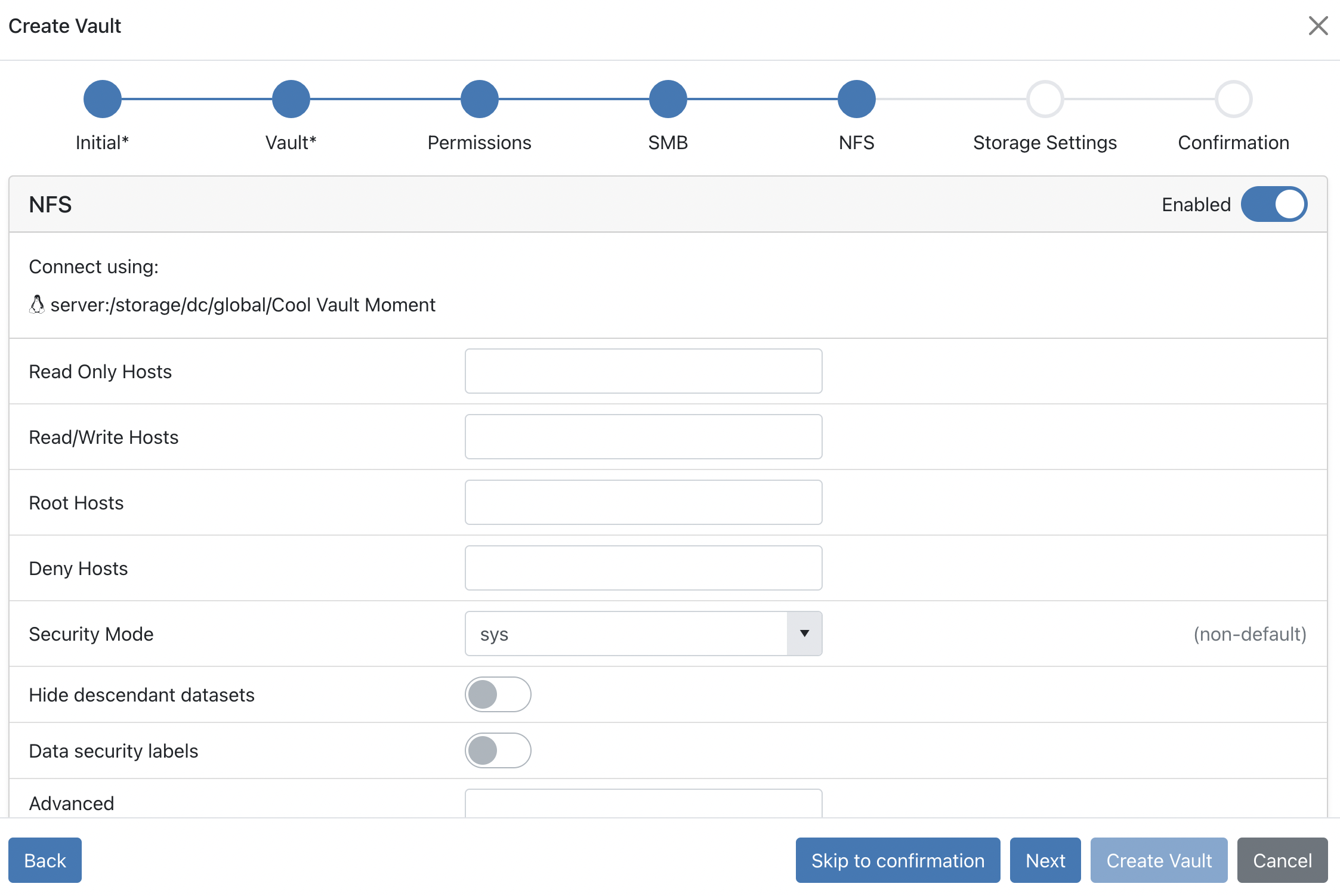The width and height of the screenshot is (1340, 896).
Task: Click the NFS step label
Action: [x=856, y=143]
